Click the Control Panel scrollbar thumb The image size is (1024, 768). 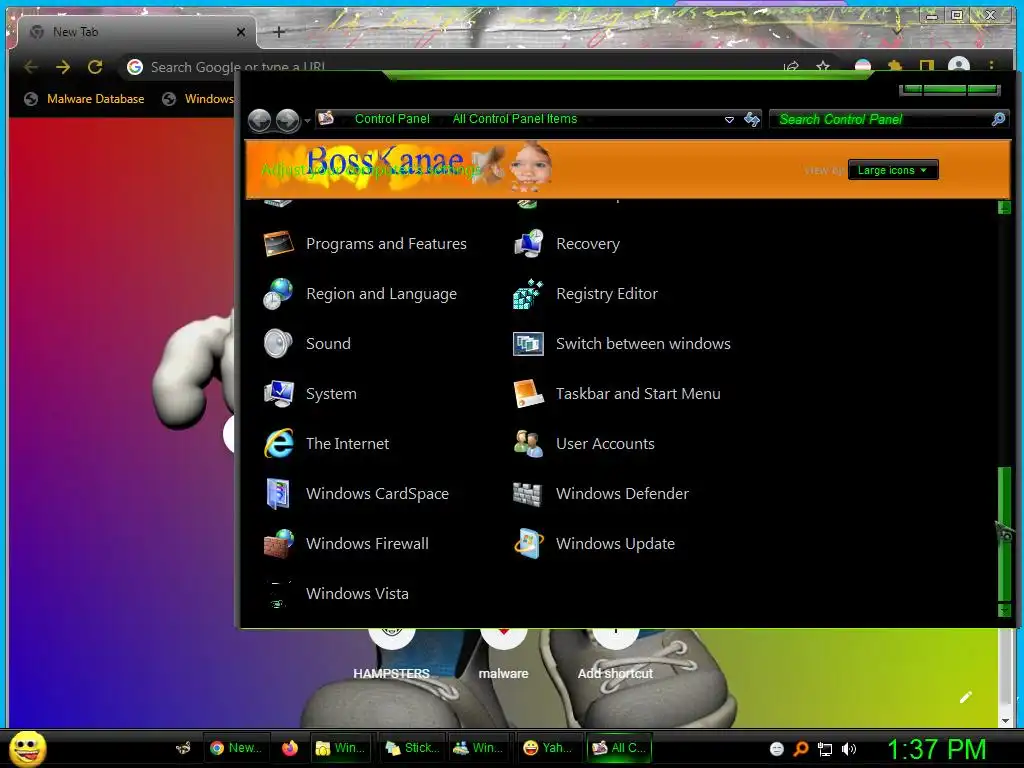click(1004, 534)
